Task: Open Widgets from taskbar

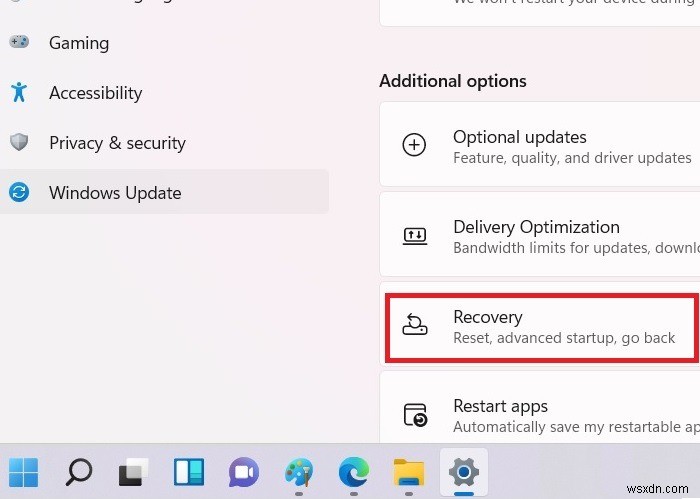Action: click(x=189, y=472)
